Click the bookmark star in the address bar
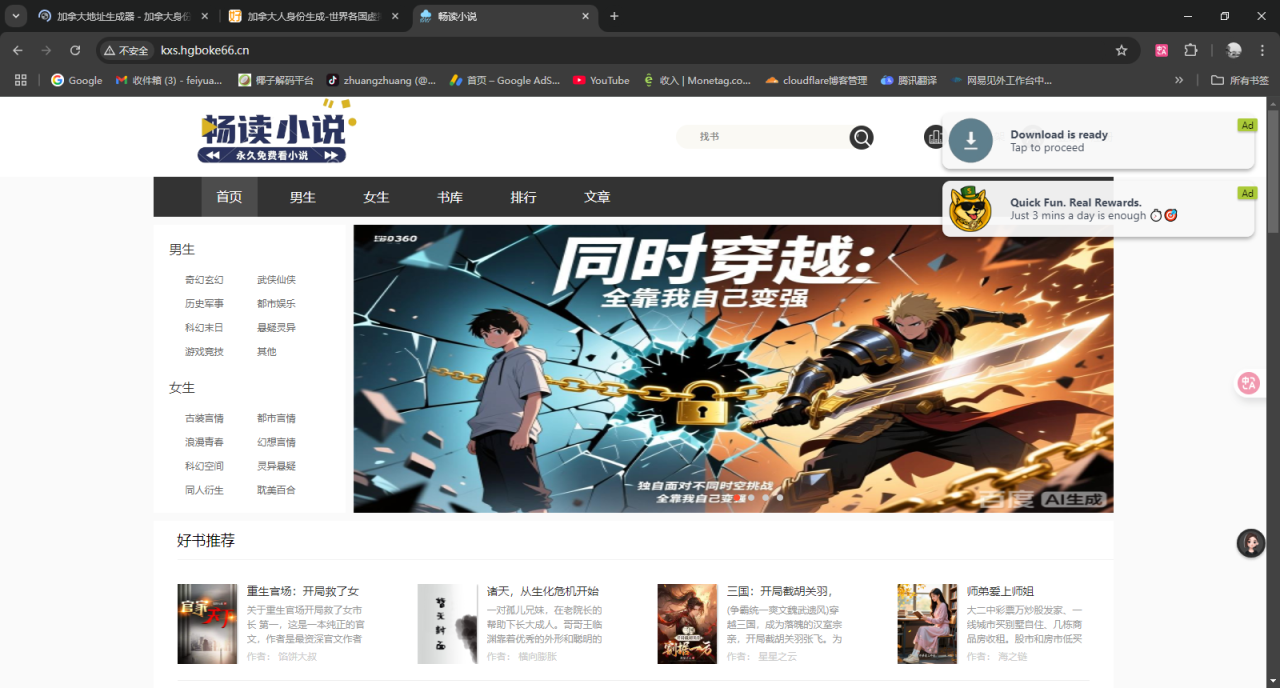Image resolution: width=1280 pixels, height=688 pixels. click(1121, 49)
